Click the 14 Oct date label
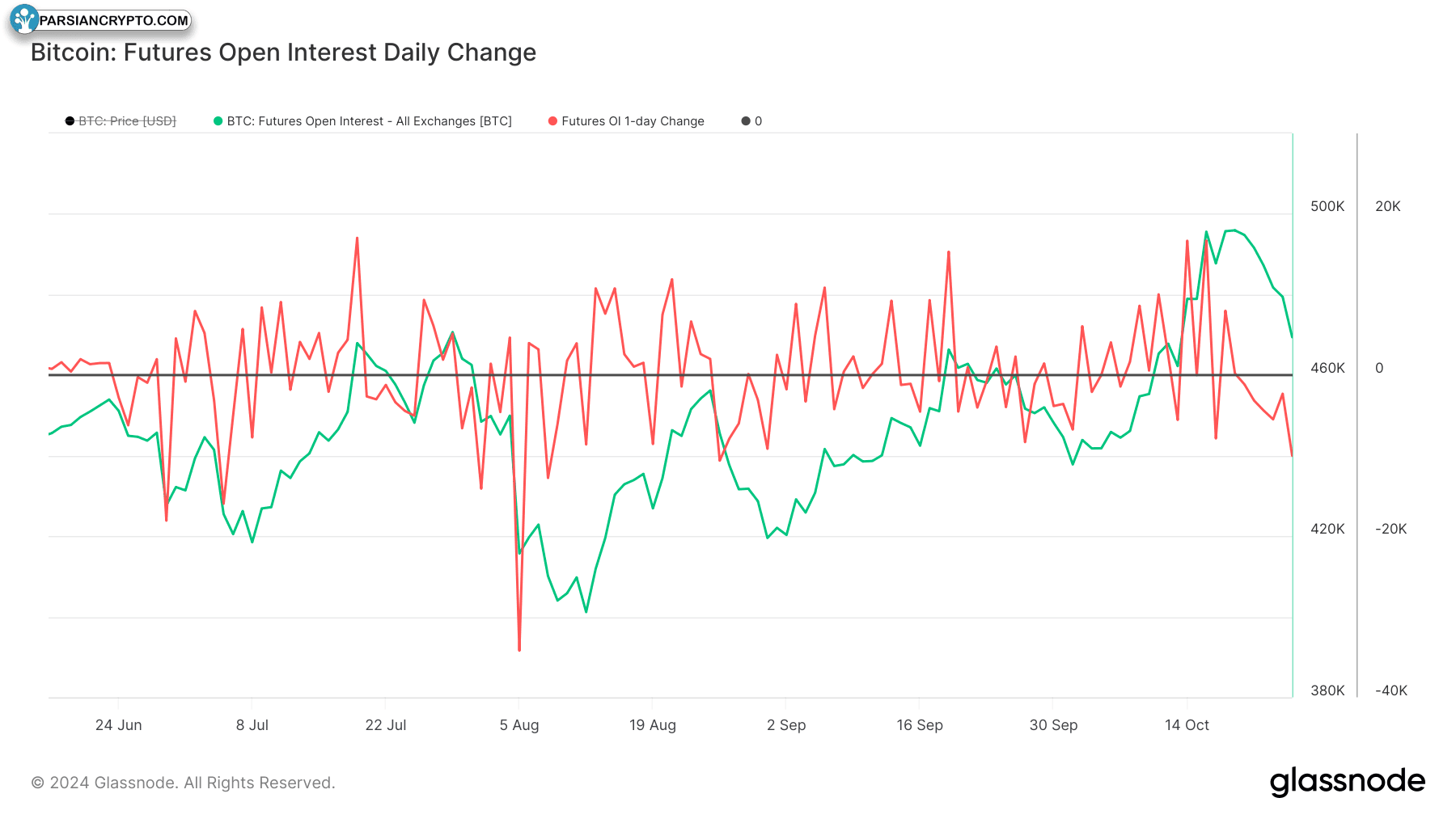Image resolution: width=1456 pixels, height=819 pixels. pyautogui.click(x=1187, y=725)
